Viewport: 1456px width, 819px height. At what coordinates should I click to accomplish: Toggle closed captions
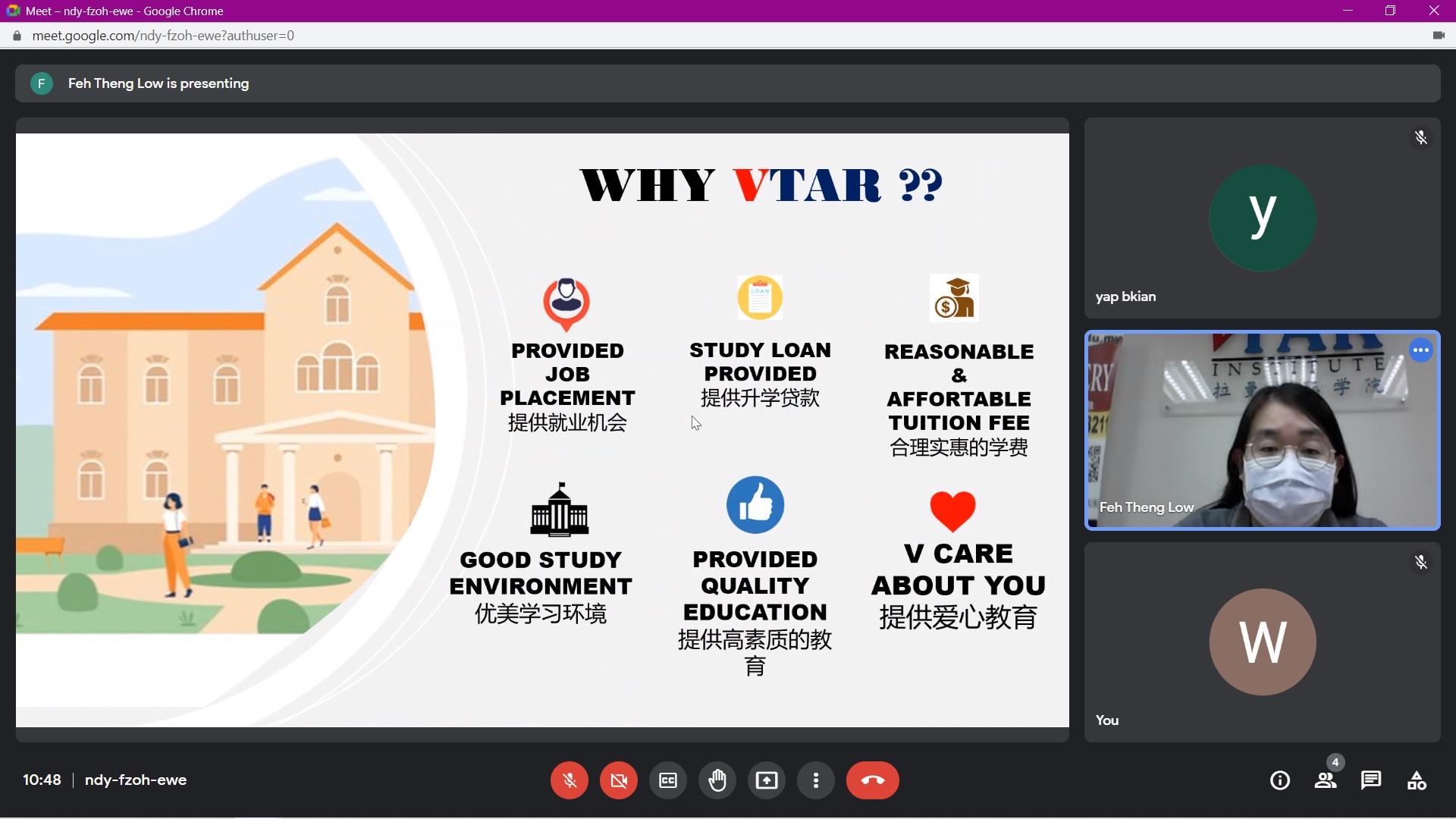click(668, 780)
